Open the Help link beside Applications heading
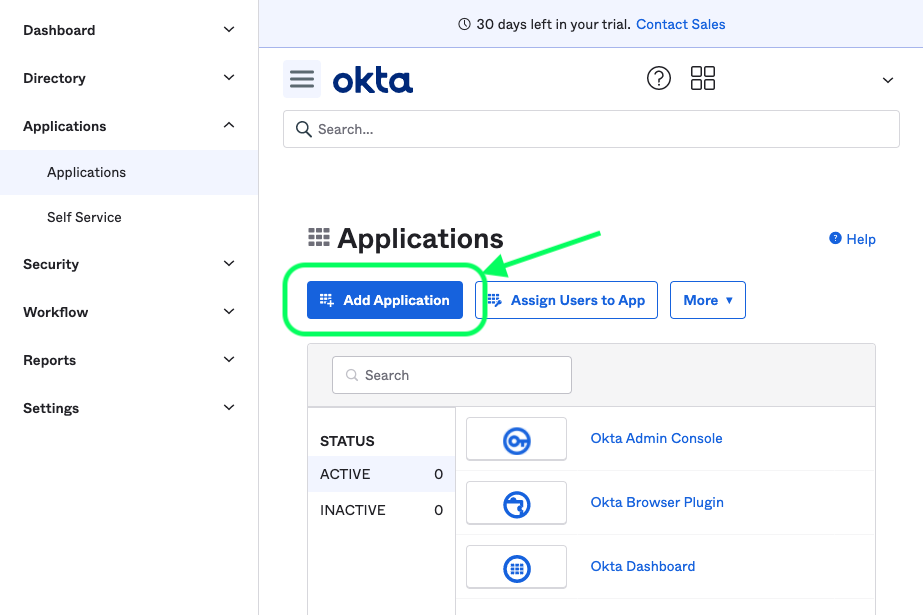 [x=861, y=239]
